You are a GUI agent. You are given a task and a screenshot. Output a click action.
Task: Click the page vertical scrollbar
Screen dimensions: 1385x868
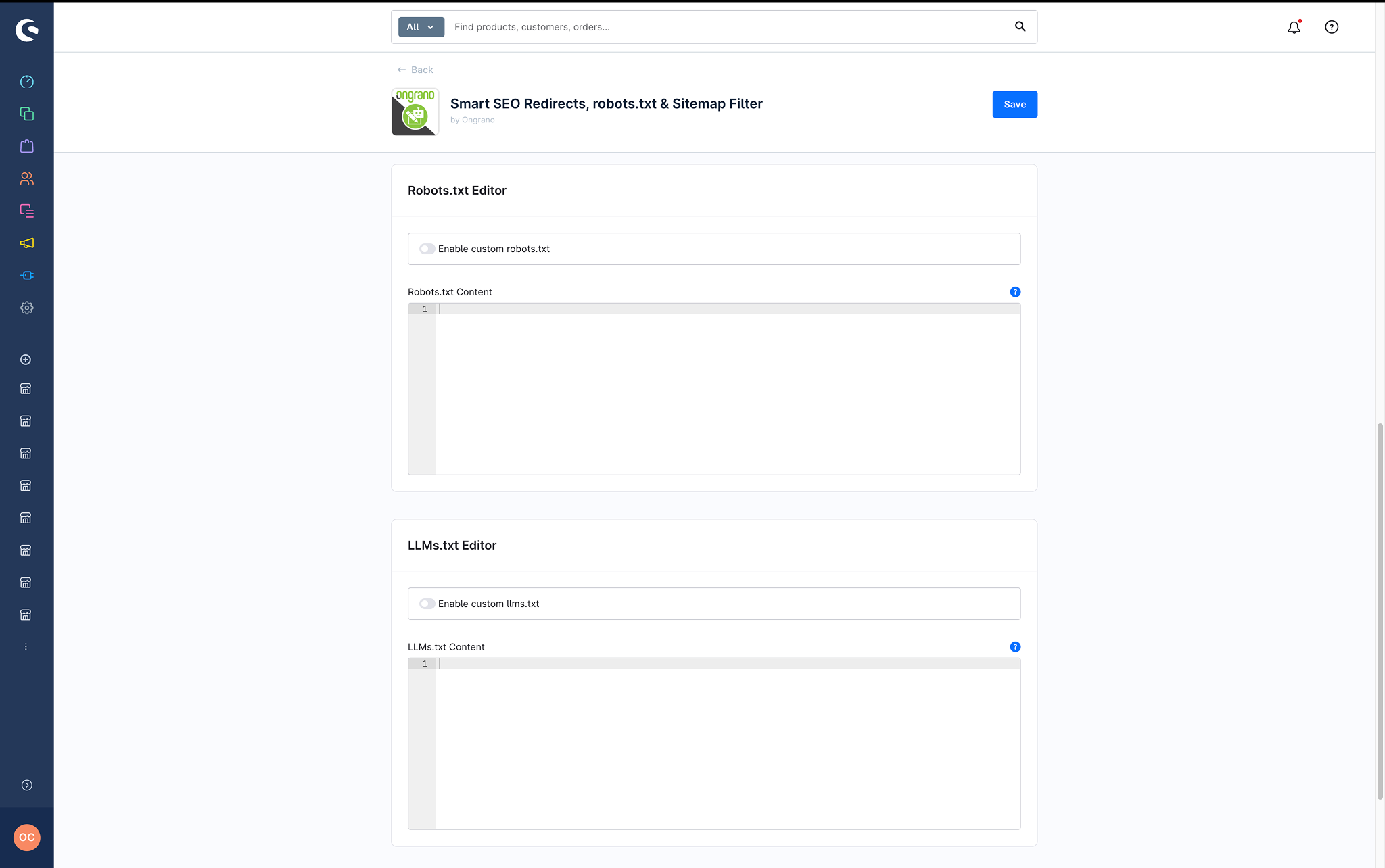(1380, 612)
